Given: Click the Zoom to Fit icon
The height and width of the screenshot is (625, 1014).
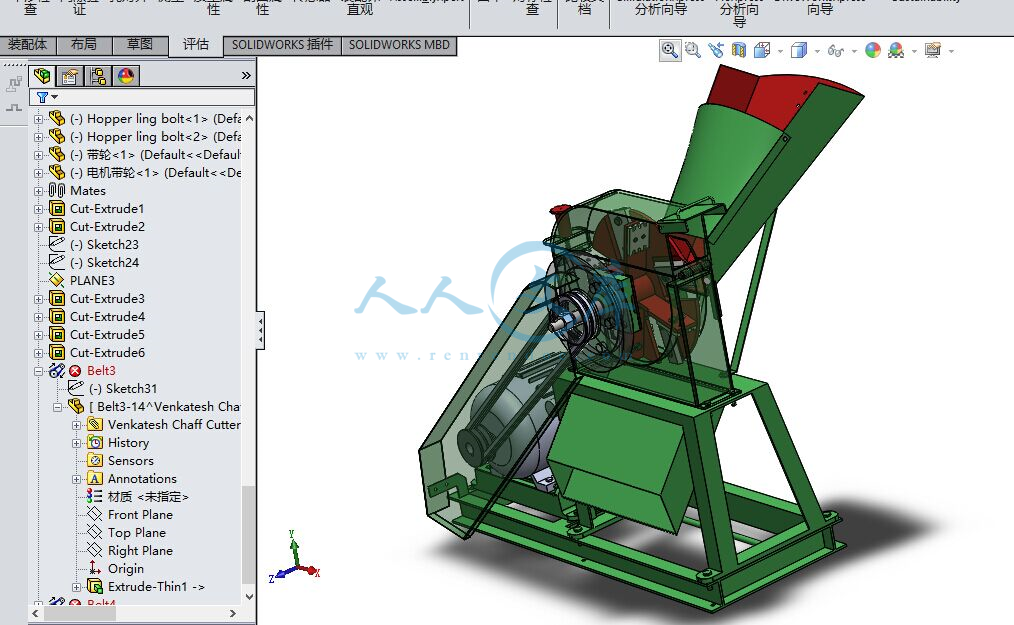Looking at the screenshot, I should (x=670, y=50).
